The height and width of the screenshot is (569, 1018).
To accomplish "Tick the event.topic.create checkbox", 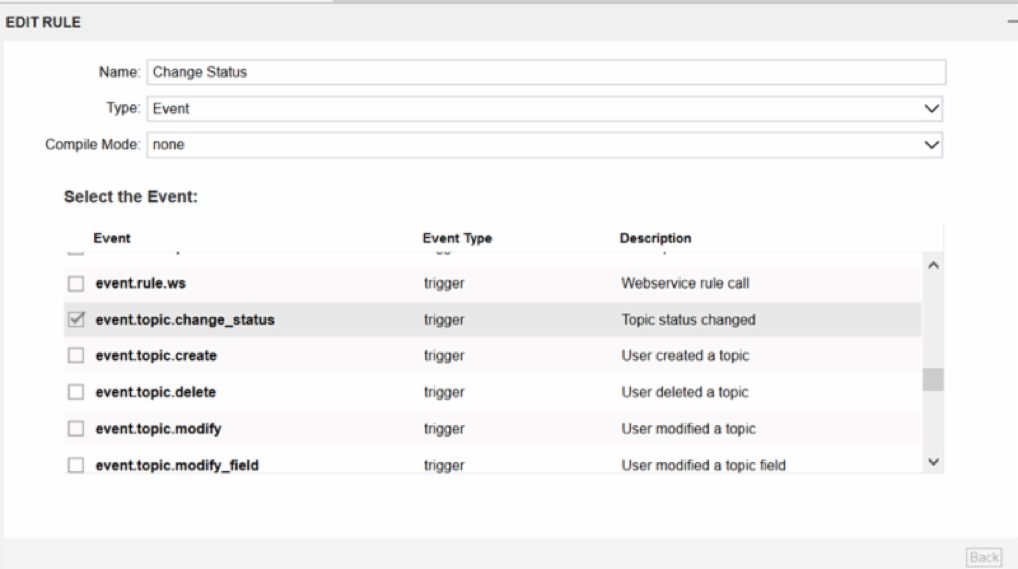I will pyautogui.click(x=75, y=356).
